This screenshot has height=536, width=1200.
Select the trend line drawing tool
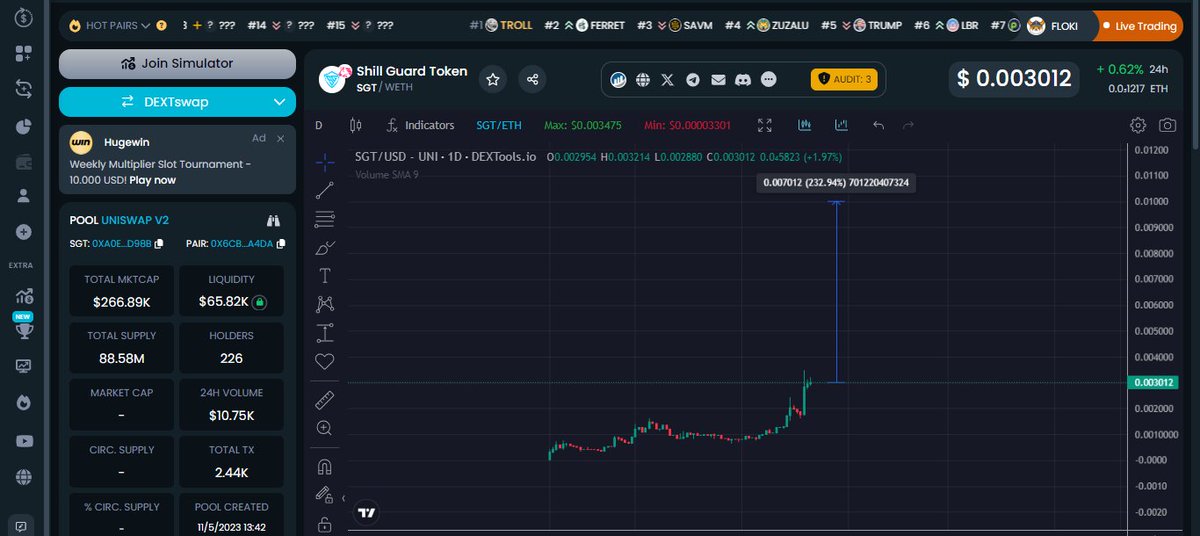(324, 190)
